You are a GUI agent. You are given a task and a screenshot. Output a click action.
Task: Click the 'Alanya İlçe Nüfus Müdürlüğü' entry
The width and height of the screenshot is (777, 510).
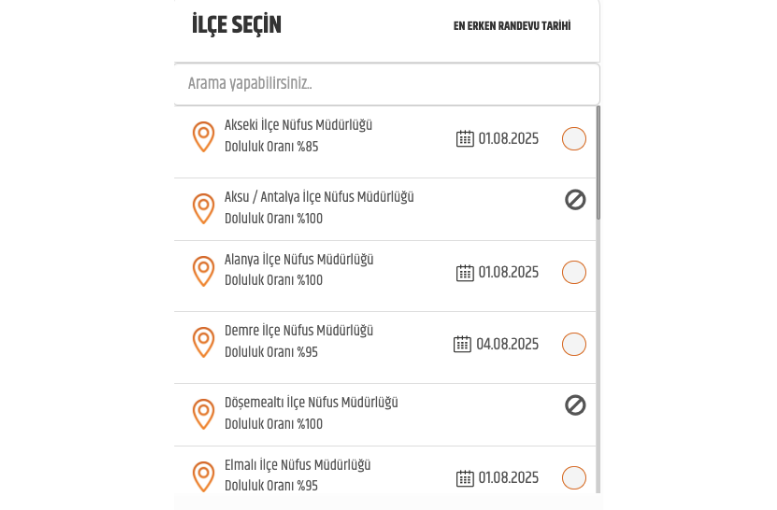pyautogui.click(x=299, y=260)
